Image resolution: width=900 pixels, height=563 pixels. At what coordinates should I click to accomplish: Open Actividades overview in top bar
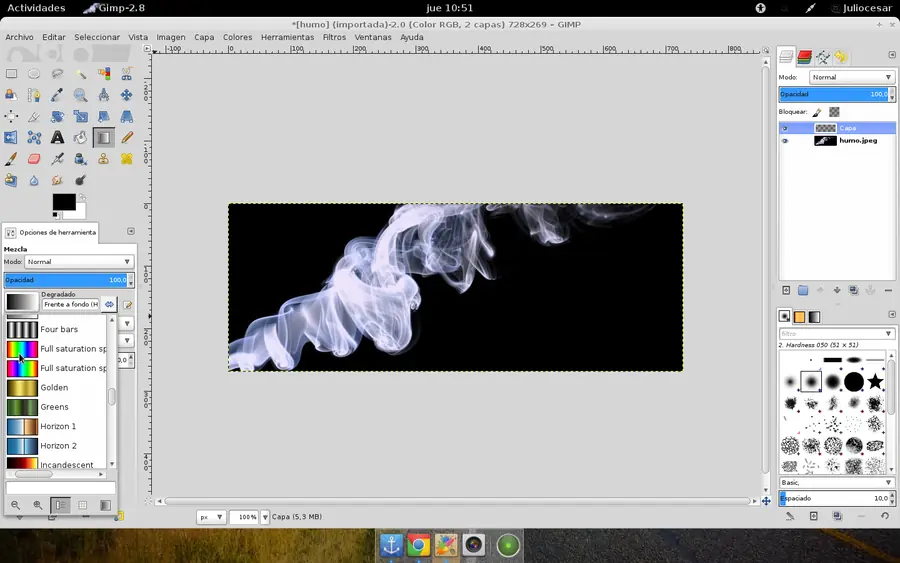pyautogui.click(x=36, y=8)
